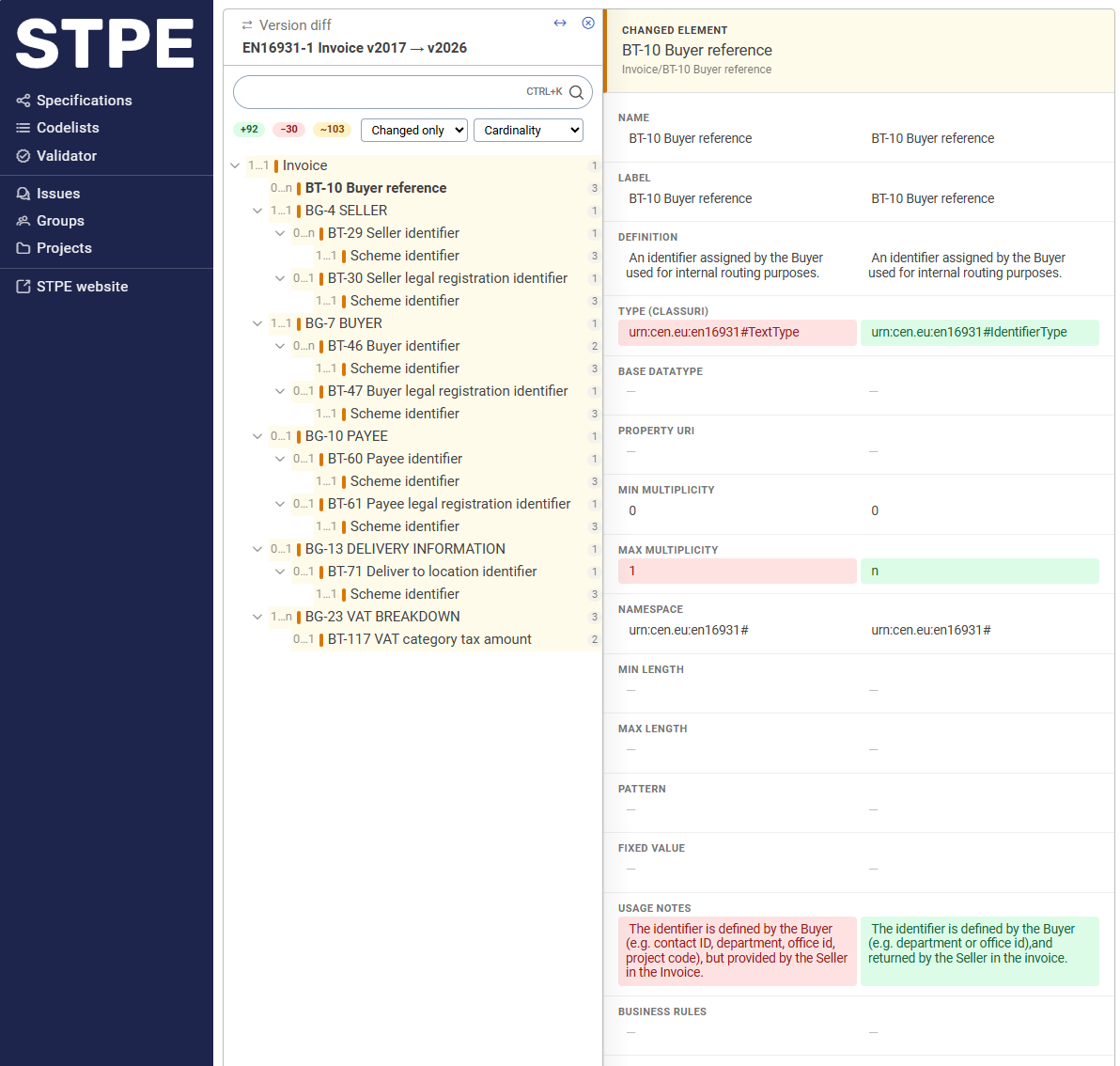The width and height of the screenshot is (1120, 1066).
Task: Collapse the BG-4 SELLER node
Action: [257, 211]
